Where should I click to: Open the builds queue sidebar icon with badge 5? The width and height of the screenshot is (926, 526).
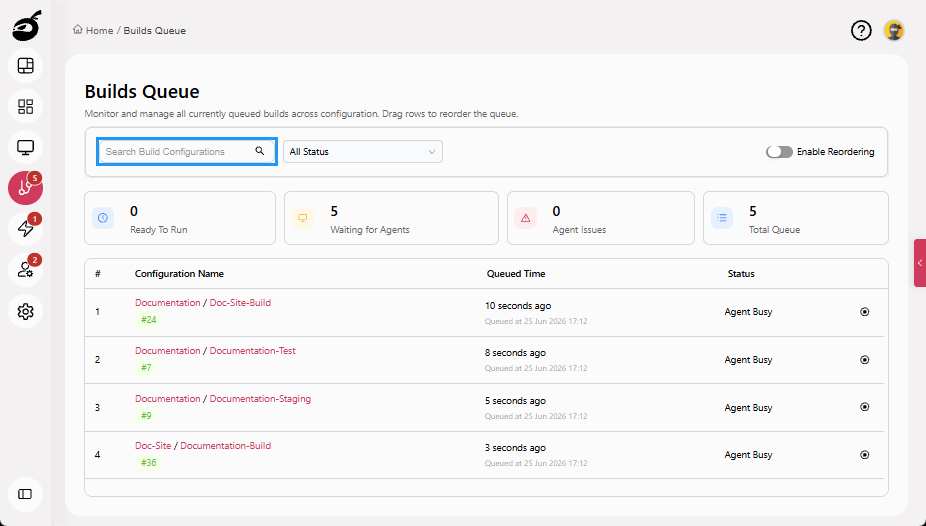coord(25,188)
